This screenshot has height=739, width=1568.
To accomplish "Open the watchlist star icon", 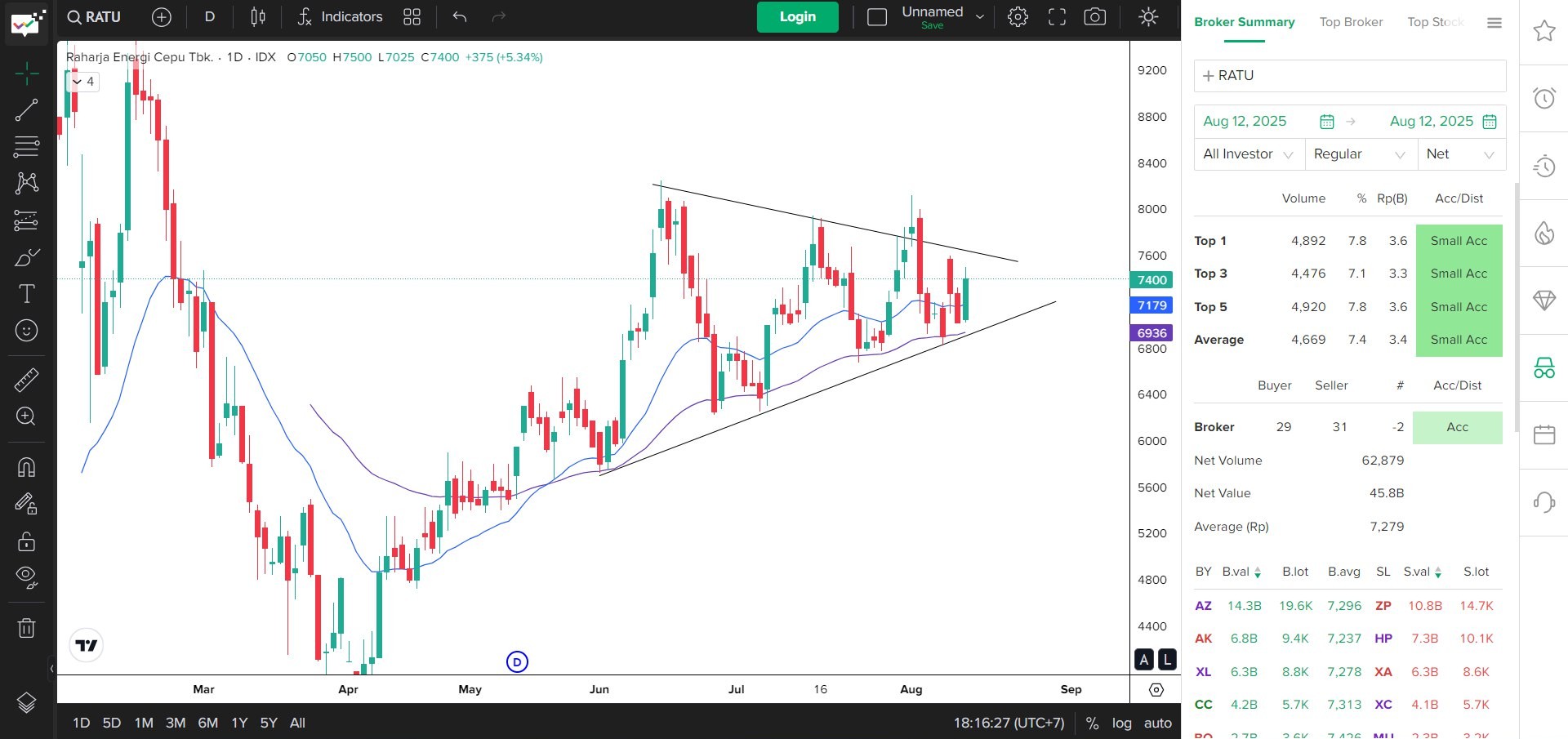I will pyautogui.click(x=1543, y=32).
